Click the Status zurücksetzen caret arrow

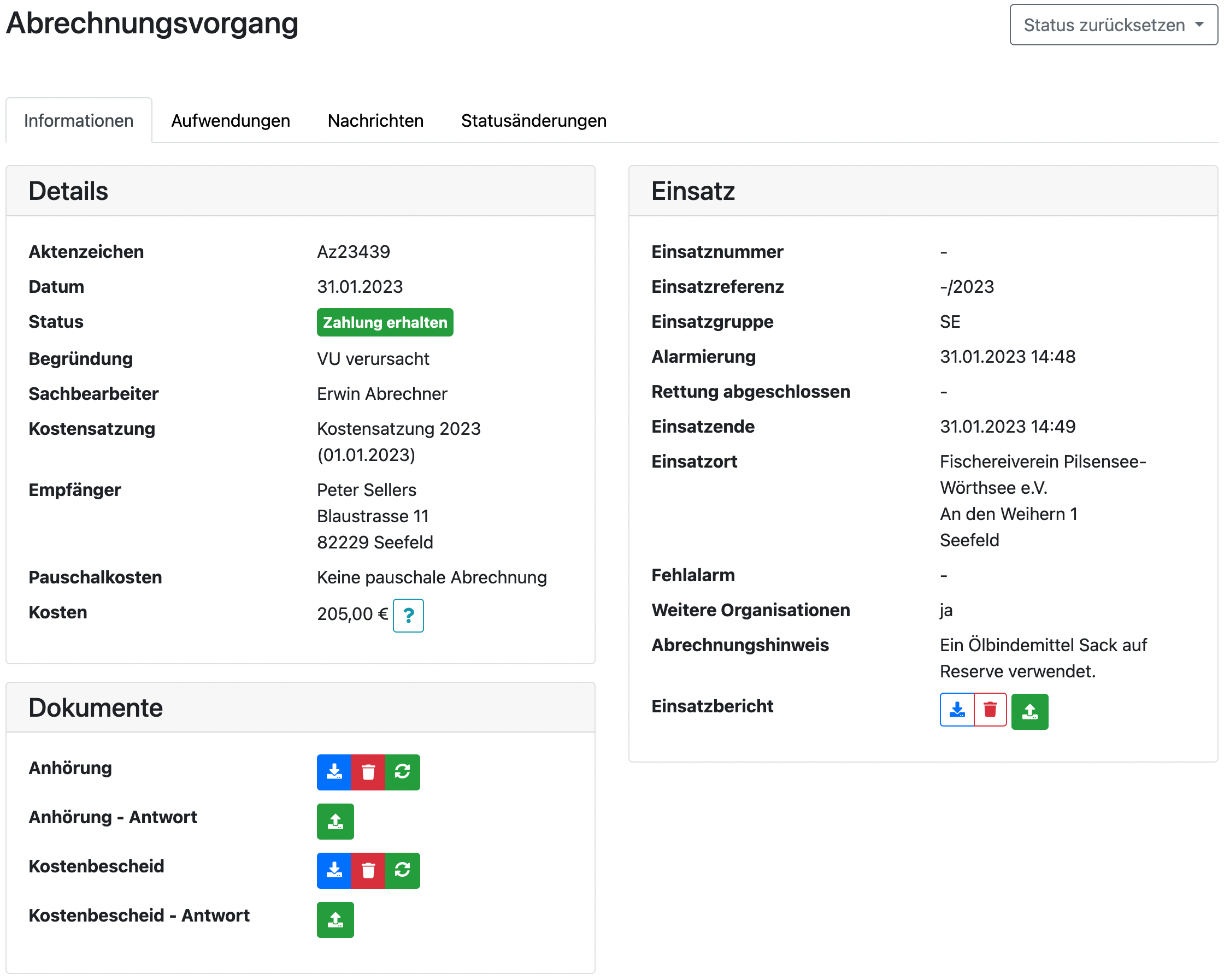click(x=1199, y=25)
